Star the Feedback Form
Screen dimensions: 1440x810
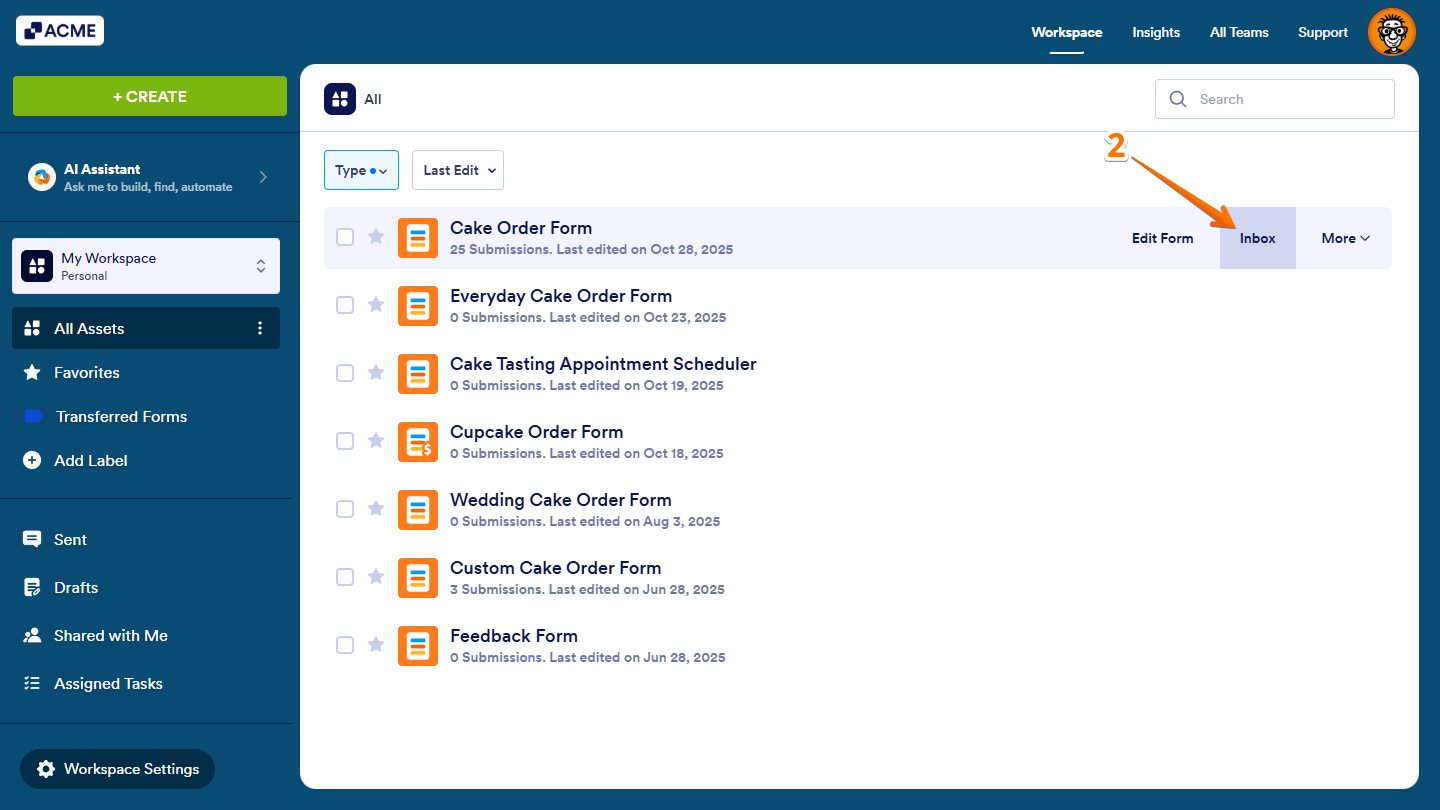(x=376, y=644)
